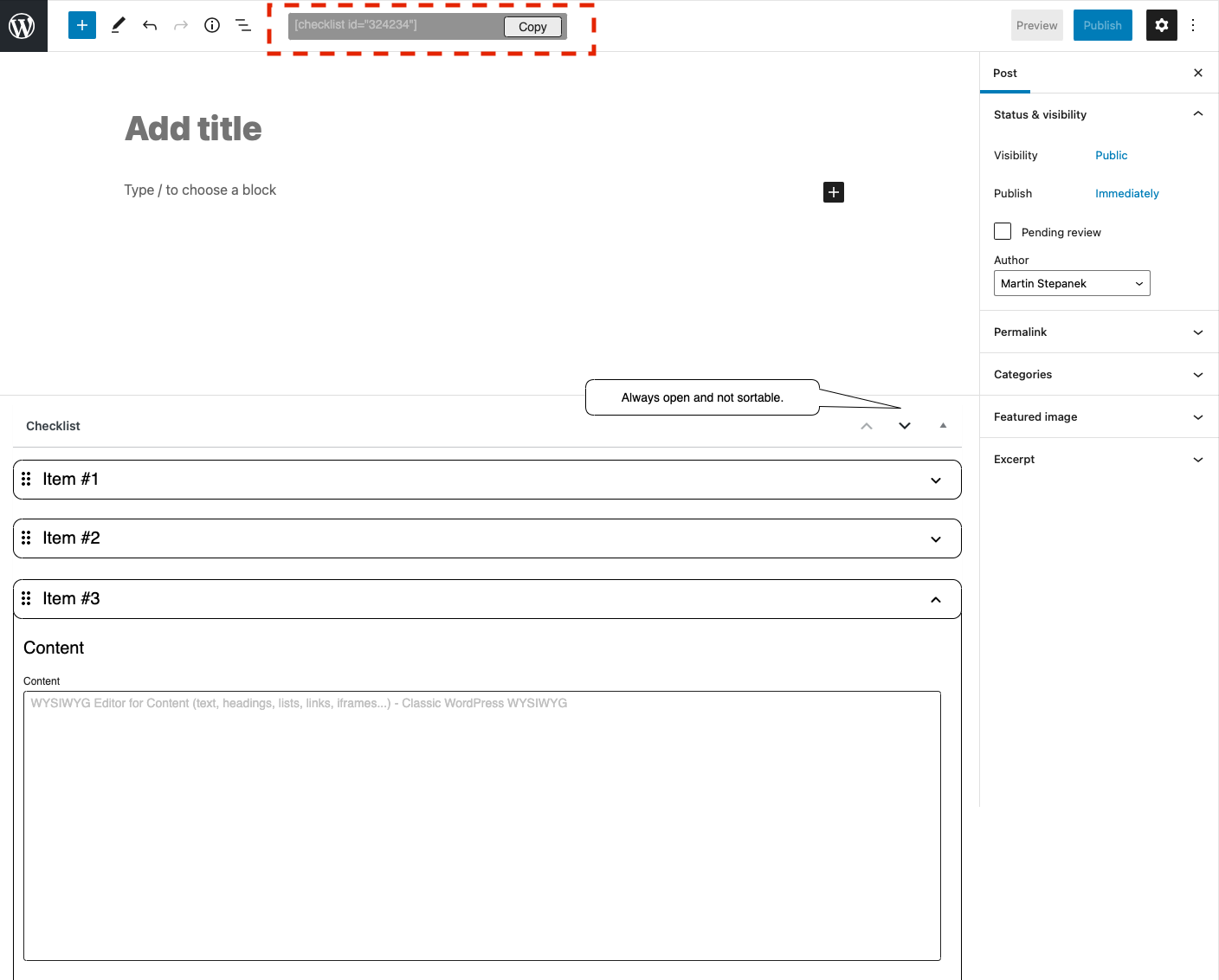Open the Author dropdown for Martin Stepanek
The width and height of the screenshot is (1219, 980).
click(x=1072, y=283)
